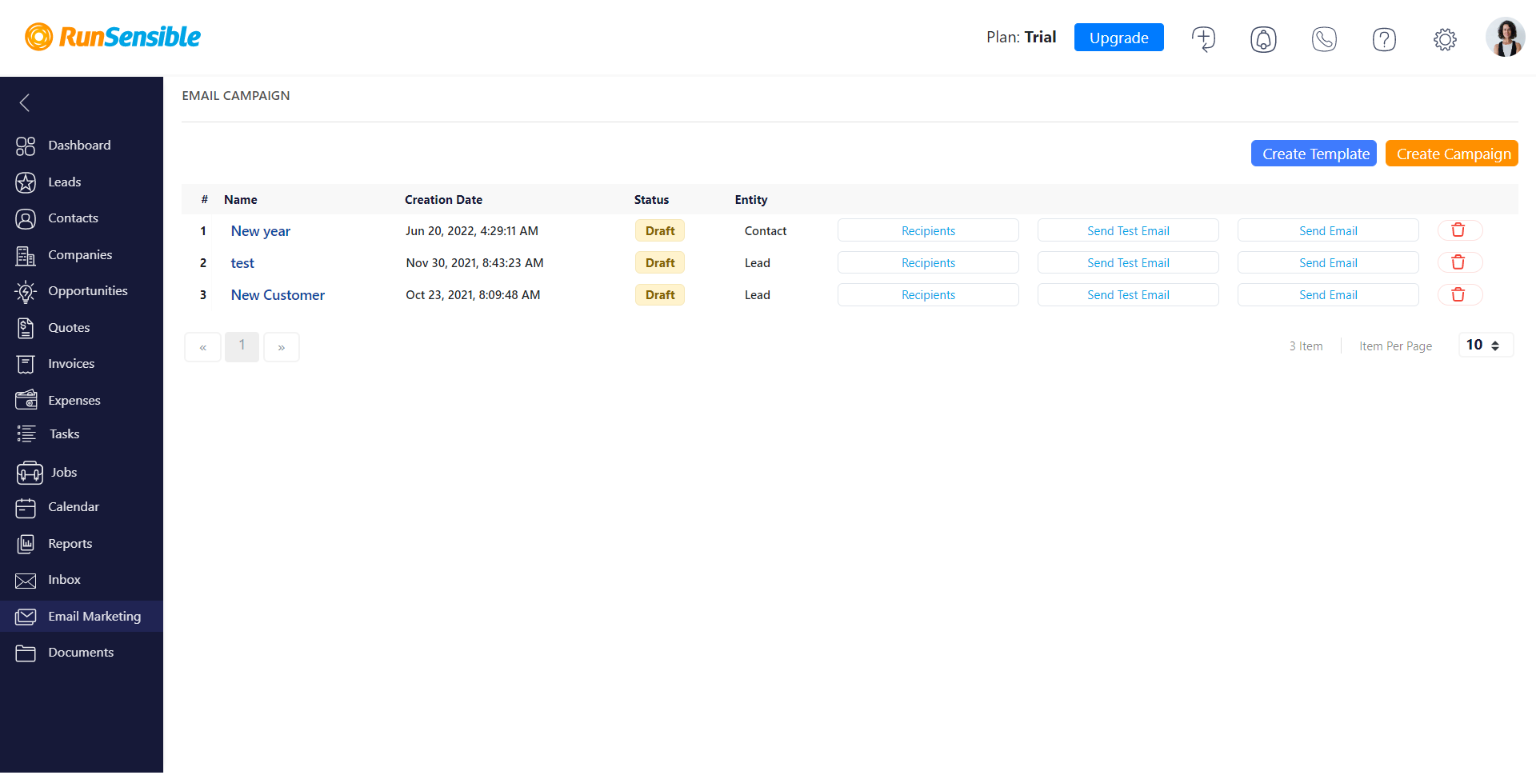Open the New Customer campaign link

coord(278,295)
